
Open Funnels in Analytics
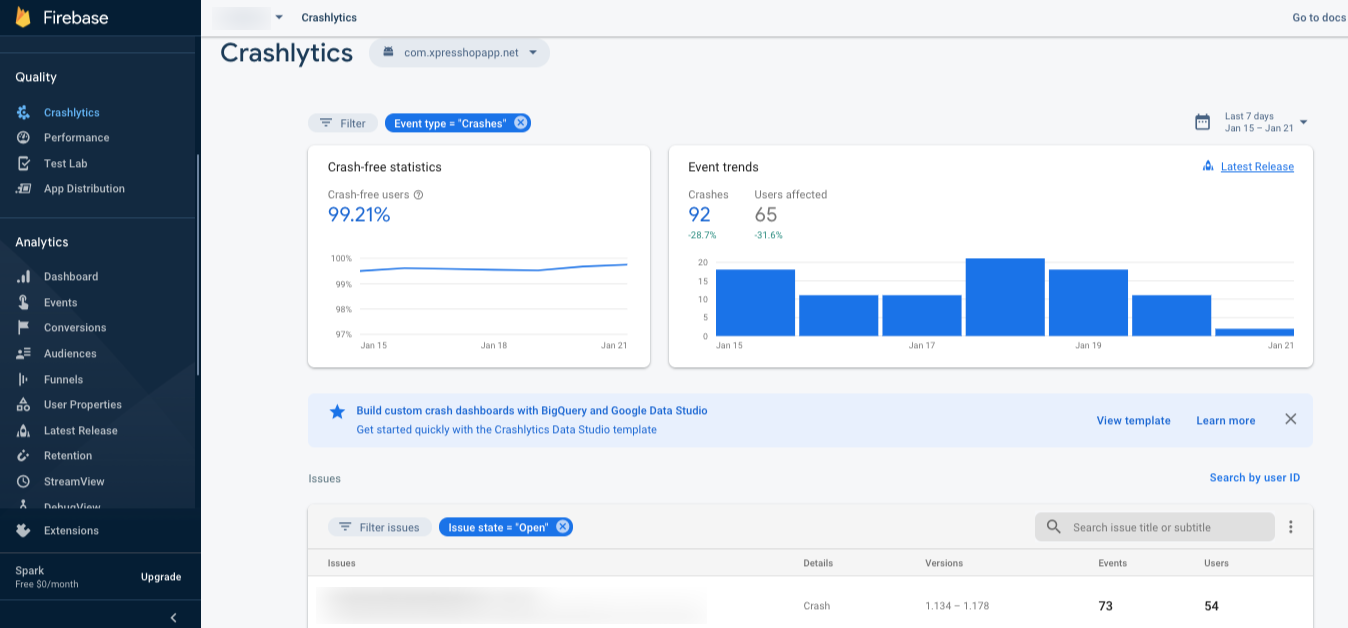pos(63,380)
